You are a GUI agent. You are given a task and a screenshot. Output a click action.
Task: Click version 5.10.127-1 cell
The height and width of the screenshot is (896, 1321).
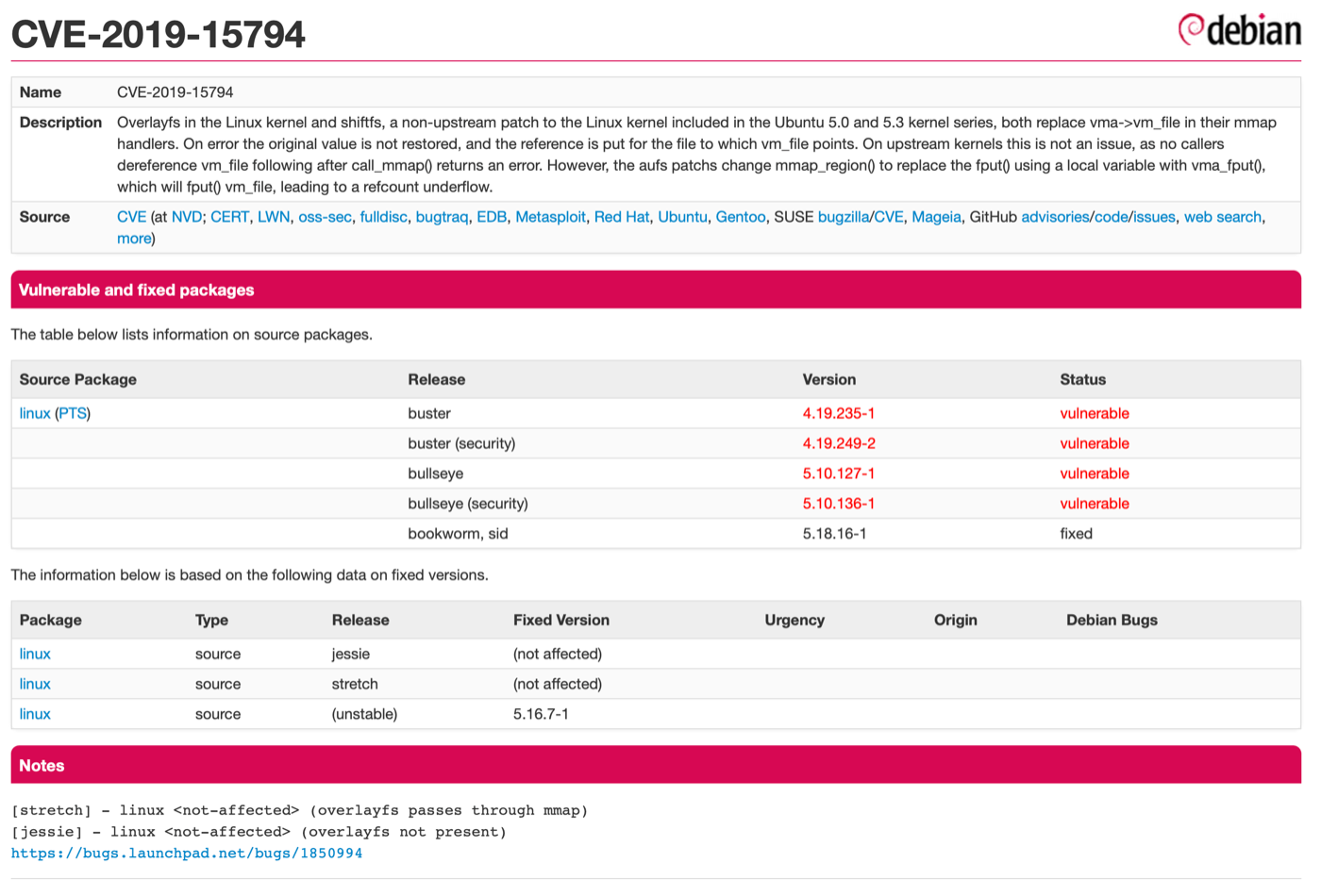coord(839,473)
